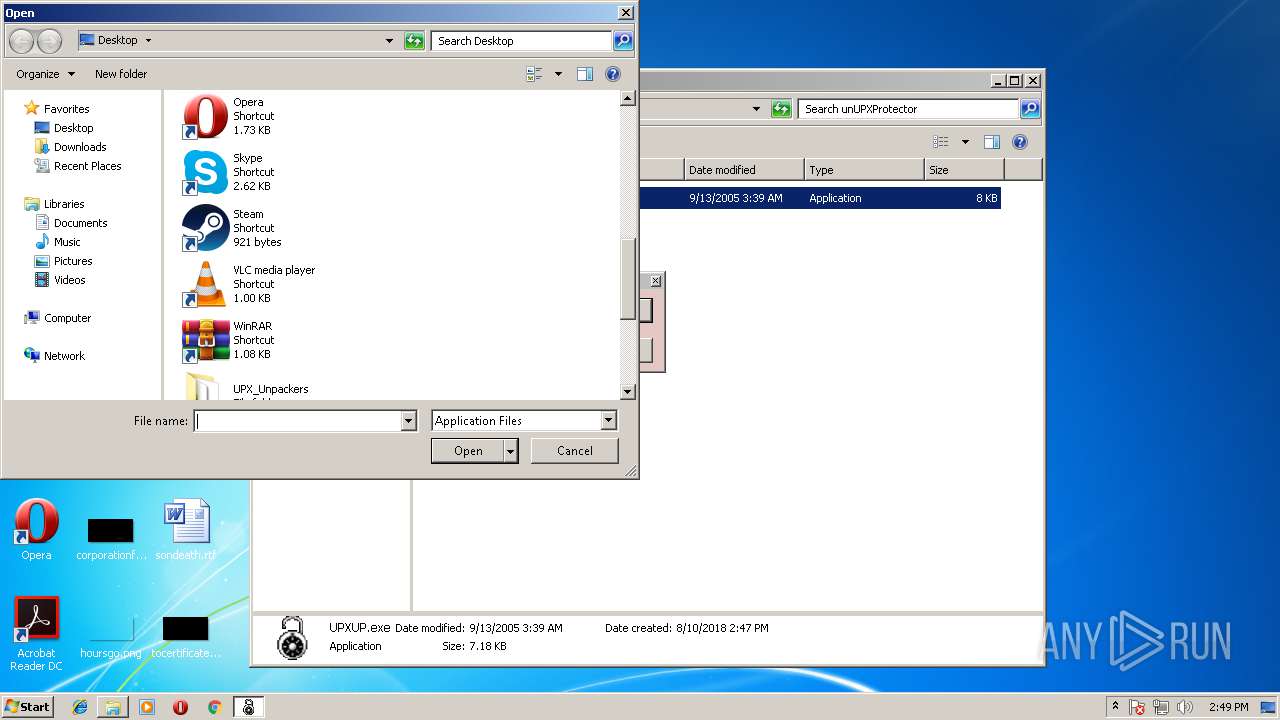Click in the Search unUPXProtector field
The width and height of the screenshot is (1280, 720).
pyautogui.click(x=908, y=109)
